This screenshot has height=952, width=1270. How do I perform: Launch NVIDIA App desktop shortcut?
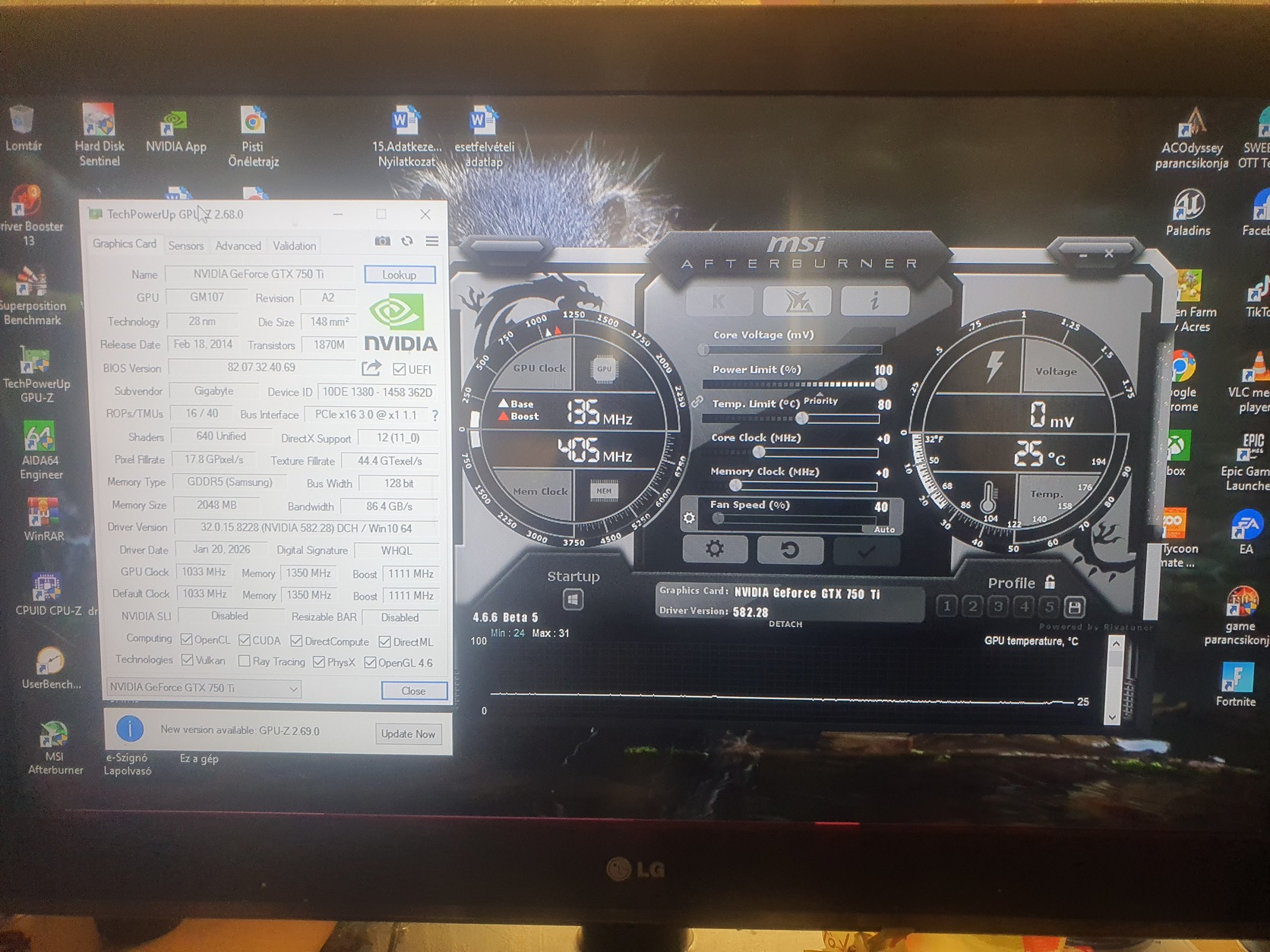(175, 132)
